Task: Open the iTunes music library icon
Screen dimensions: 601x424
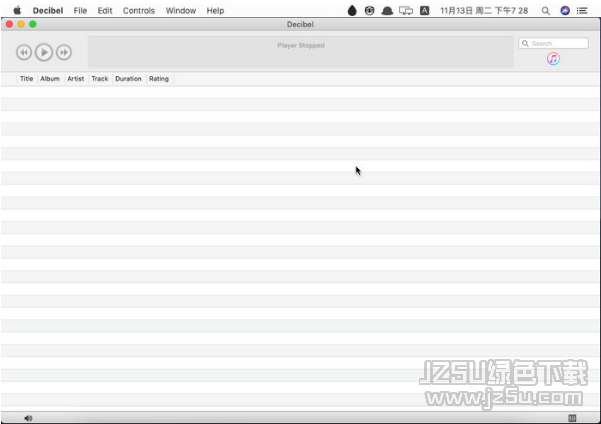Action: click(553, 59)
